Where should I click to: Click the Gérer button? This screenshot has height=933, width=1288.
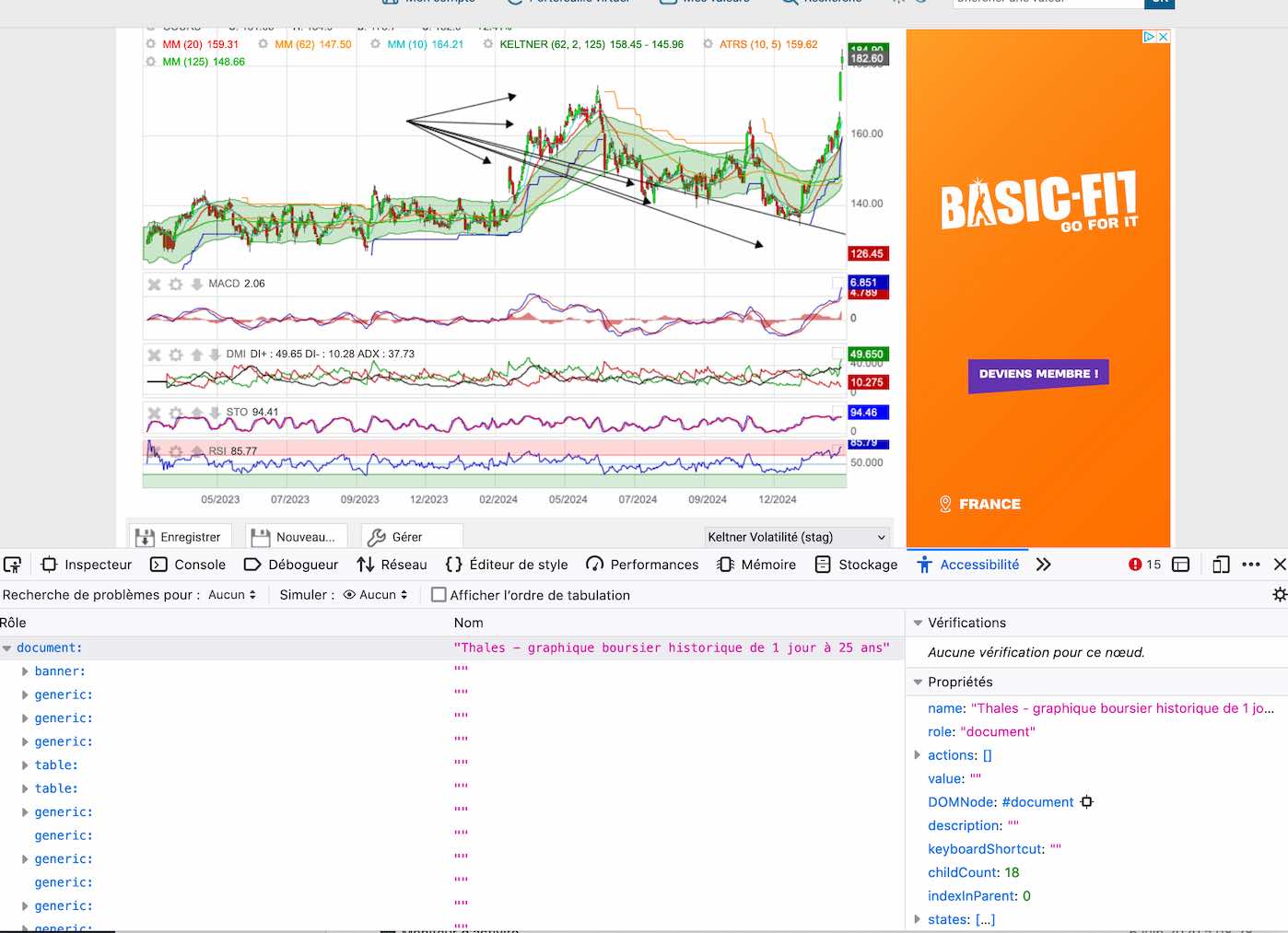[x=412, y=537]
